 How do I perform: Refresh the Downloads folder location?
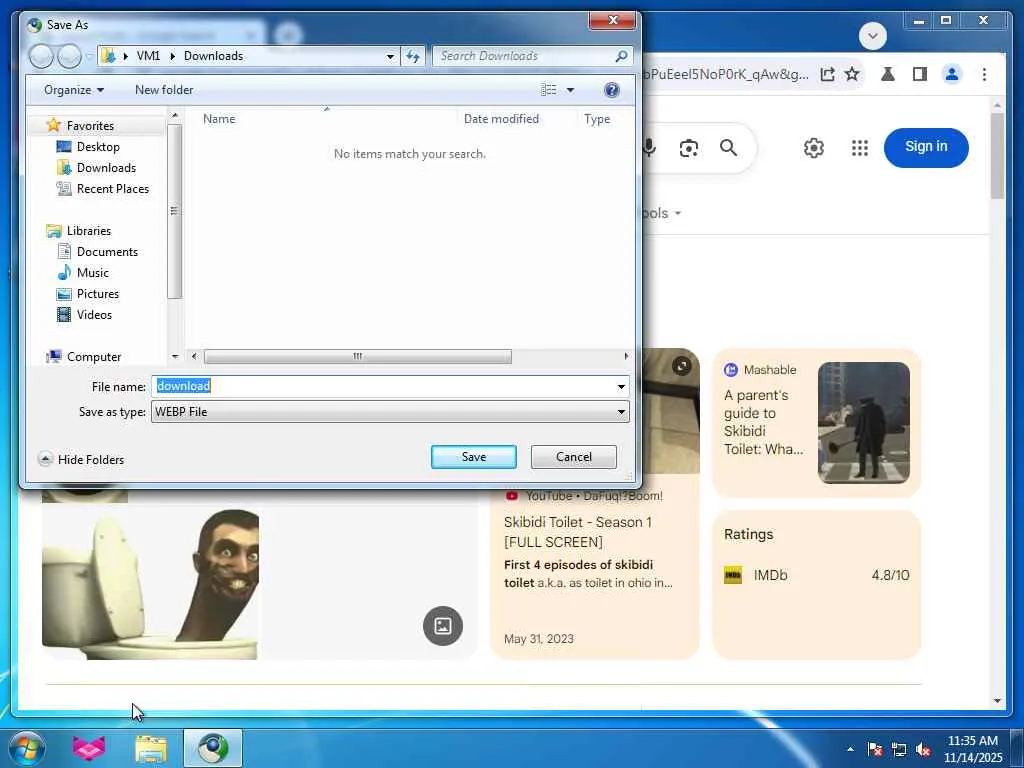tap(413, 56)
